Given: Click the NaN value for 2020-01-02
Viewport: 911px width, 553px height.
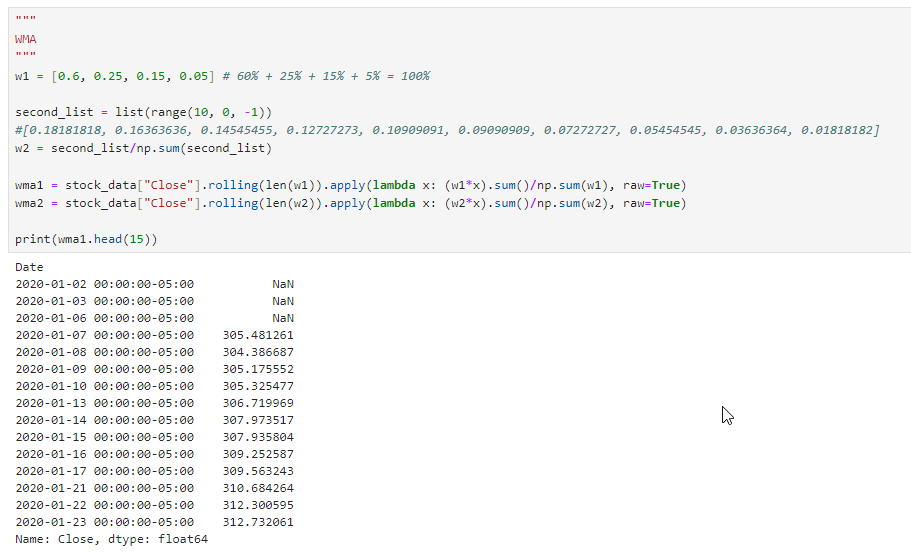Looking at the screenshot, I should (x=283, y=284).
